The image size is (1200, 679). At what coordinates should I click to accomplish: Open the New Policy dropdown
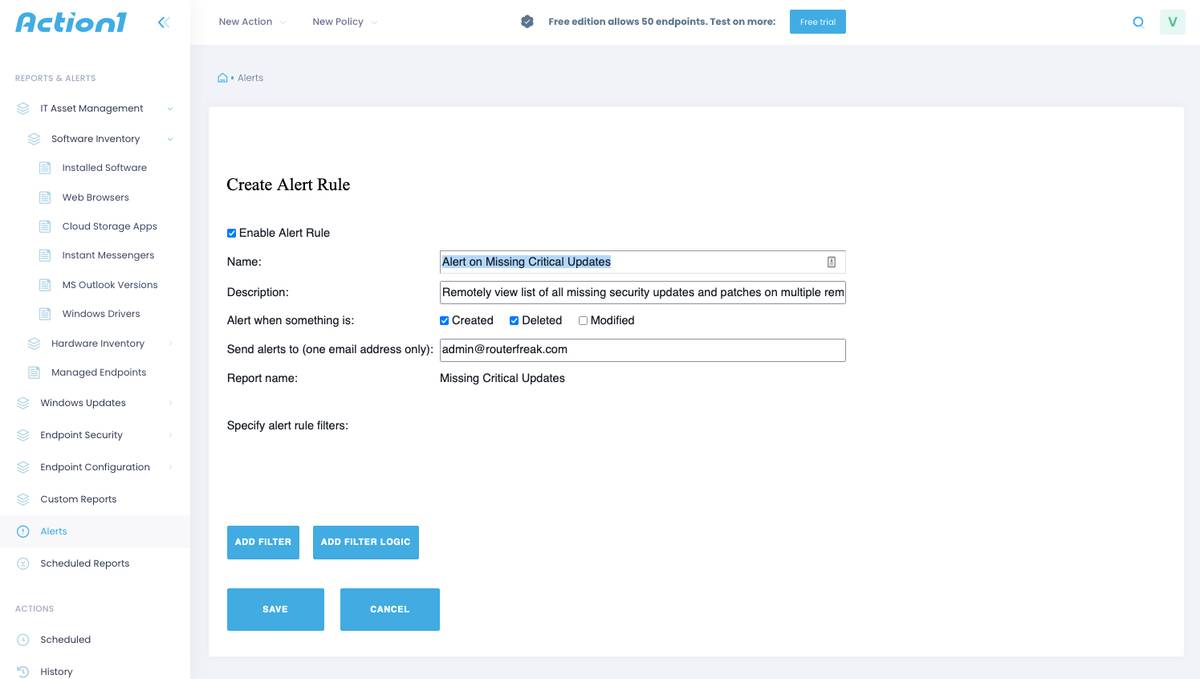click(x=345, y=21)
